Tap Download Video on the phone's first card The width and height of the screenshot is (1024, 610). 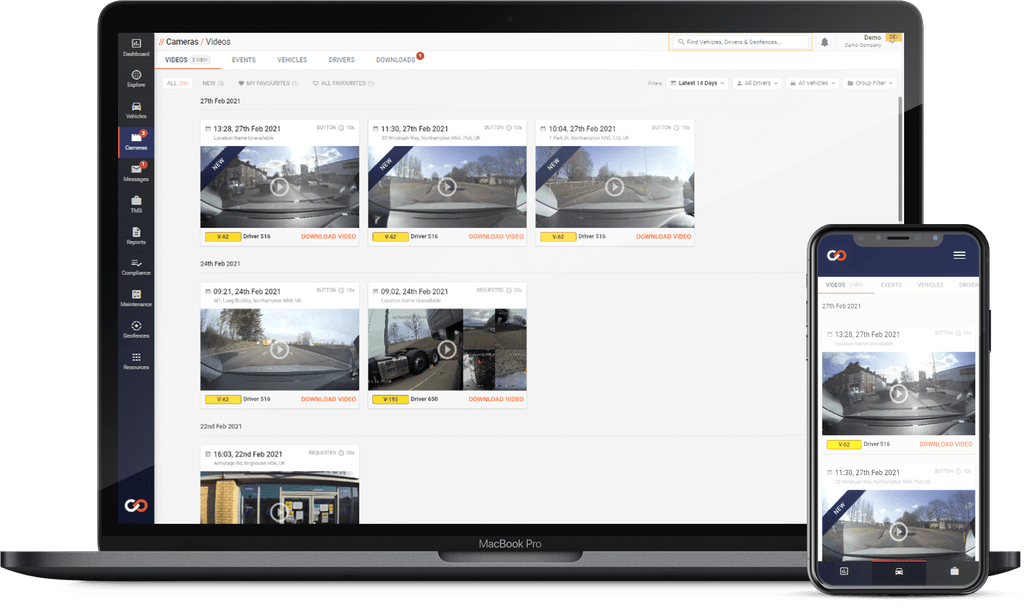click(x=946, y=444)
